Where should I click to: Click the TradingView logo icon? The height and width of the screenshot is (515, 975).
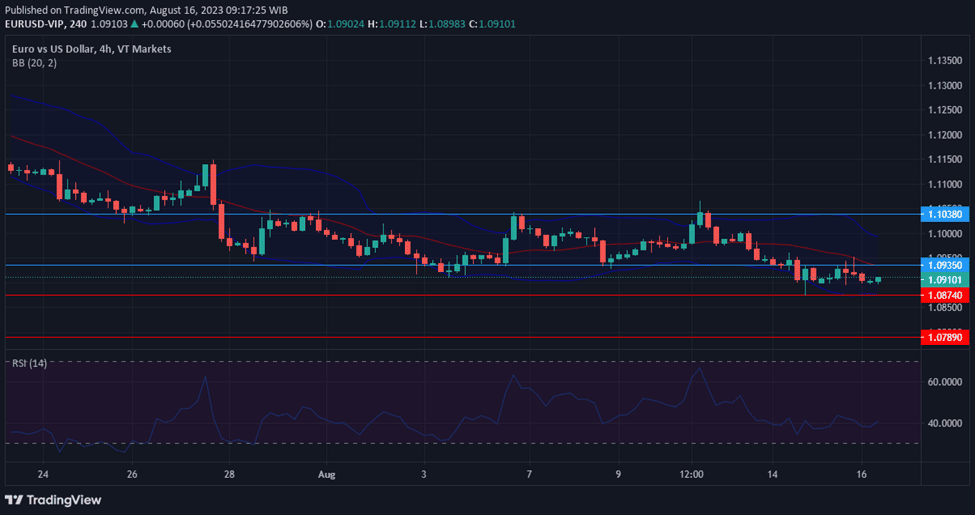(x=15, y=500)
